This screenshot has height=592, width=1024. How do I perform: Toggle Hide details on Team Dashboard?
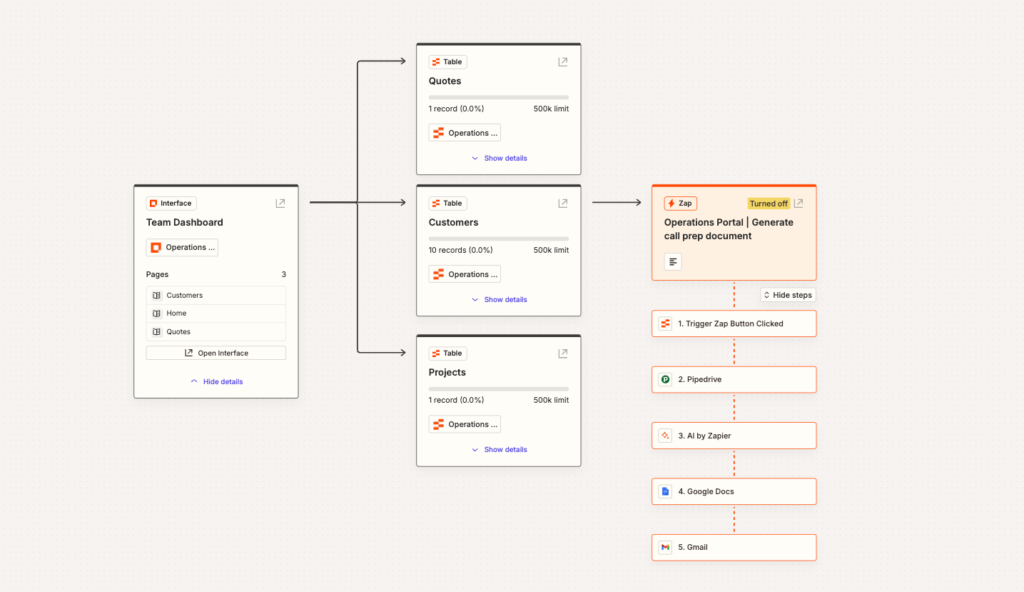click(216, 381)
